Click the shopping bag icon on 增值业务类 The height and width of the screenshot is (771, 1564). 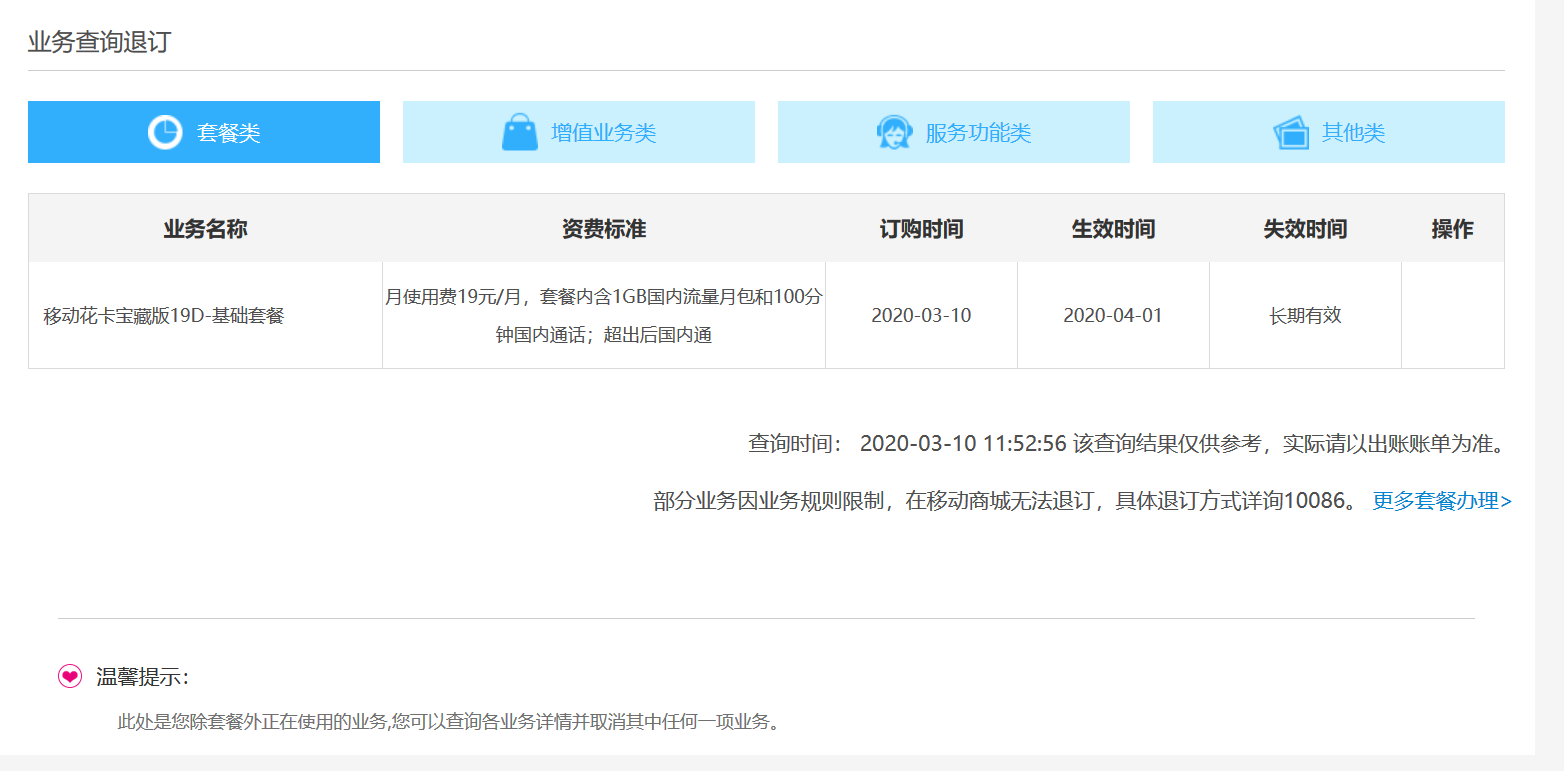520,132
